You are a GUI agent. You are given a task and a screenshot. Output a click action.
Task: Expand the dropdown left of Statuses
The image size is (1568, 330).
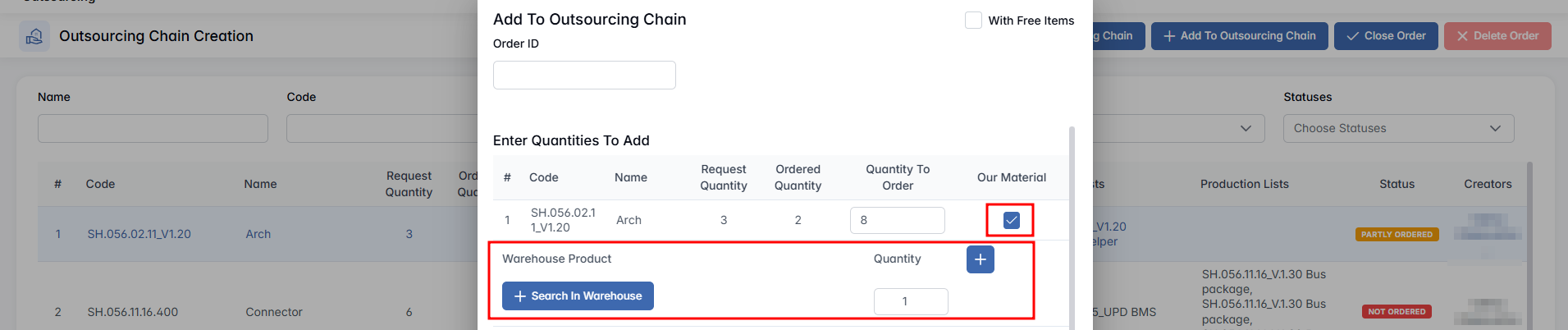(1245, 128)
